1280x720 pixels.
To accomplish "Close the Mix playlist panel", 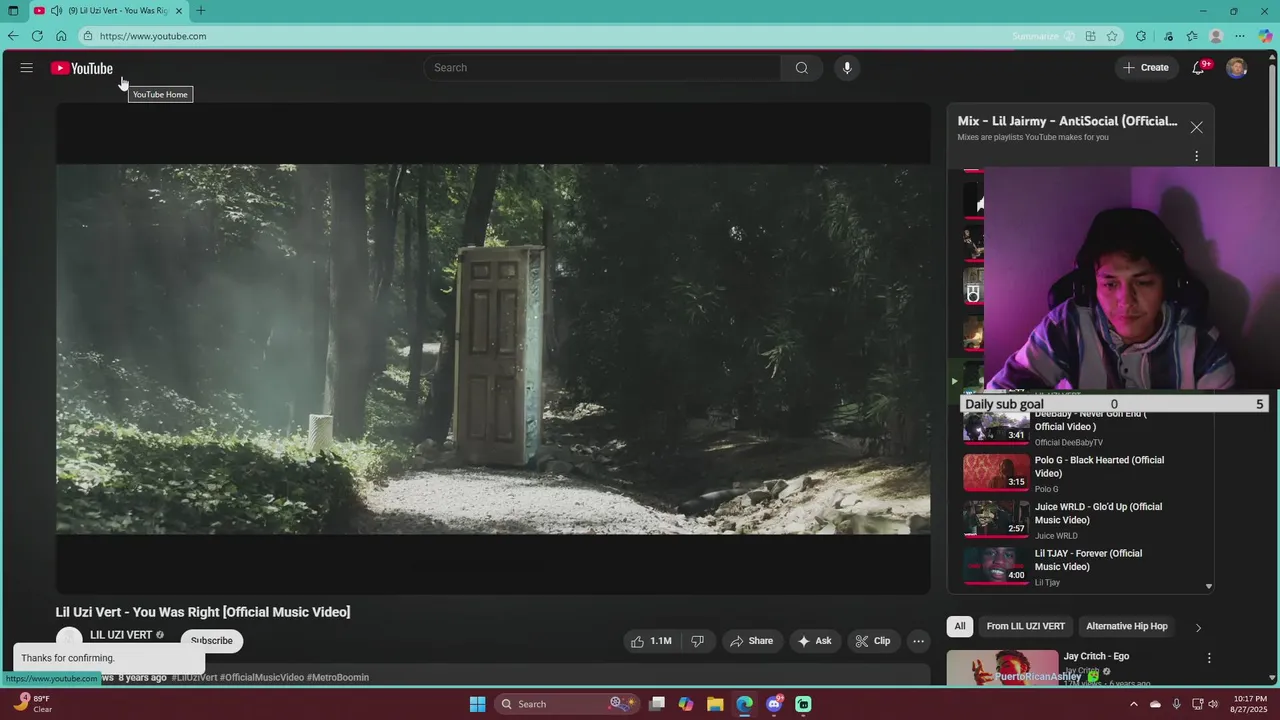I will (x=1196, y=128).
